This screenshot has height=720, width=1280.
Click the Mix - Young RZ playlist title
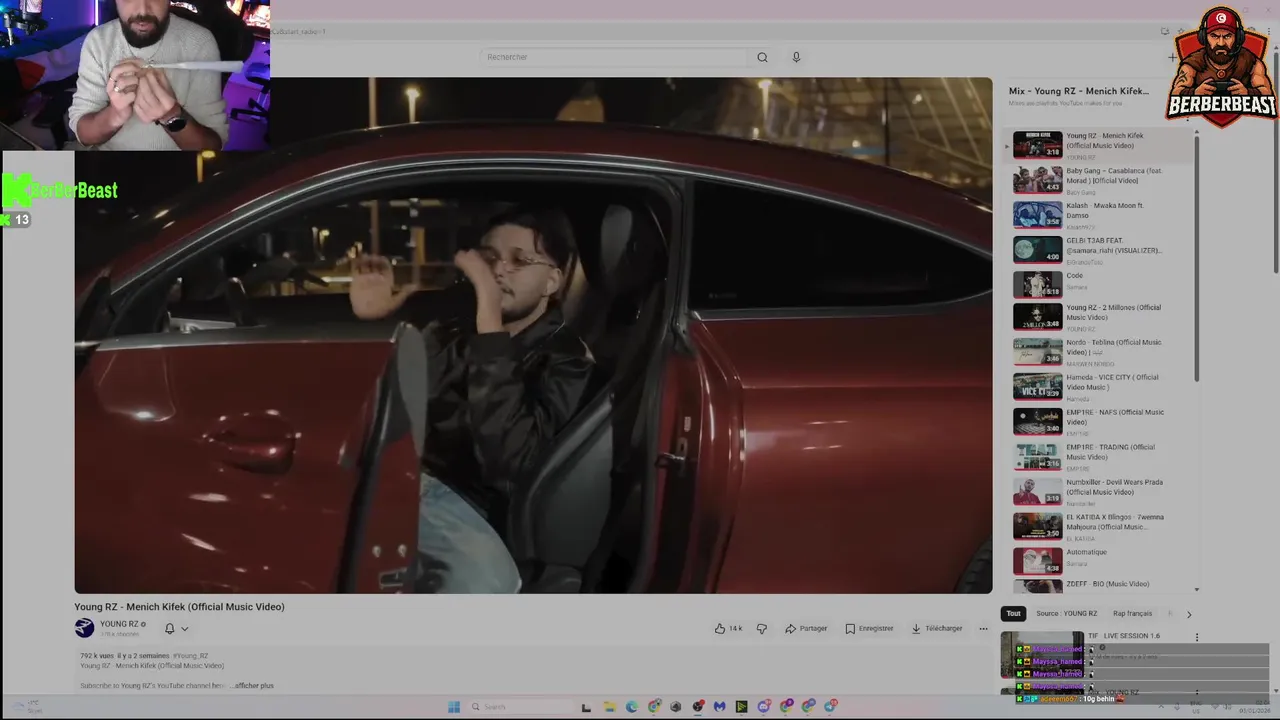pos(1078,91)
